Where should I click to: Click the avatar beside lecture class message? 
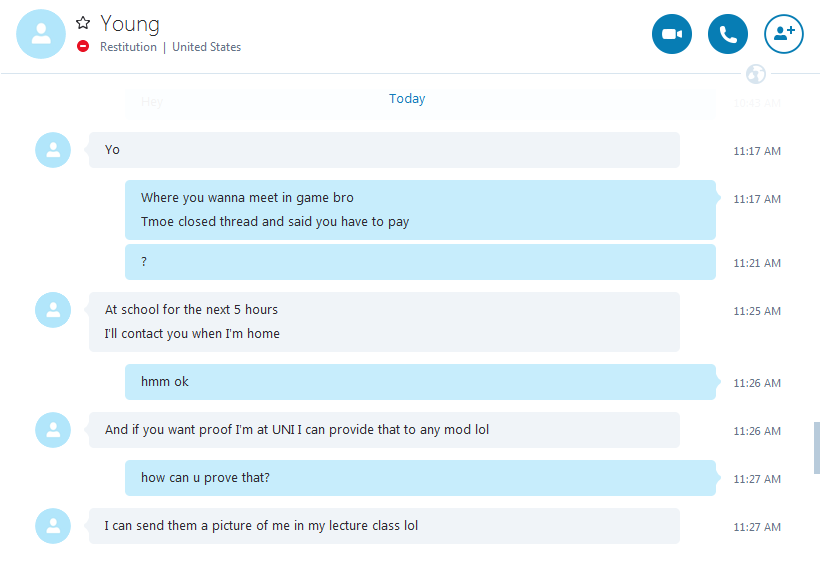(x=53, y=526)
